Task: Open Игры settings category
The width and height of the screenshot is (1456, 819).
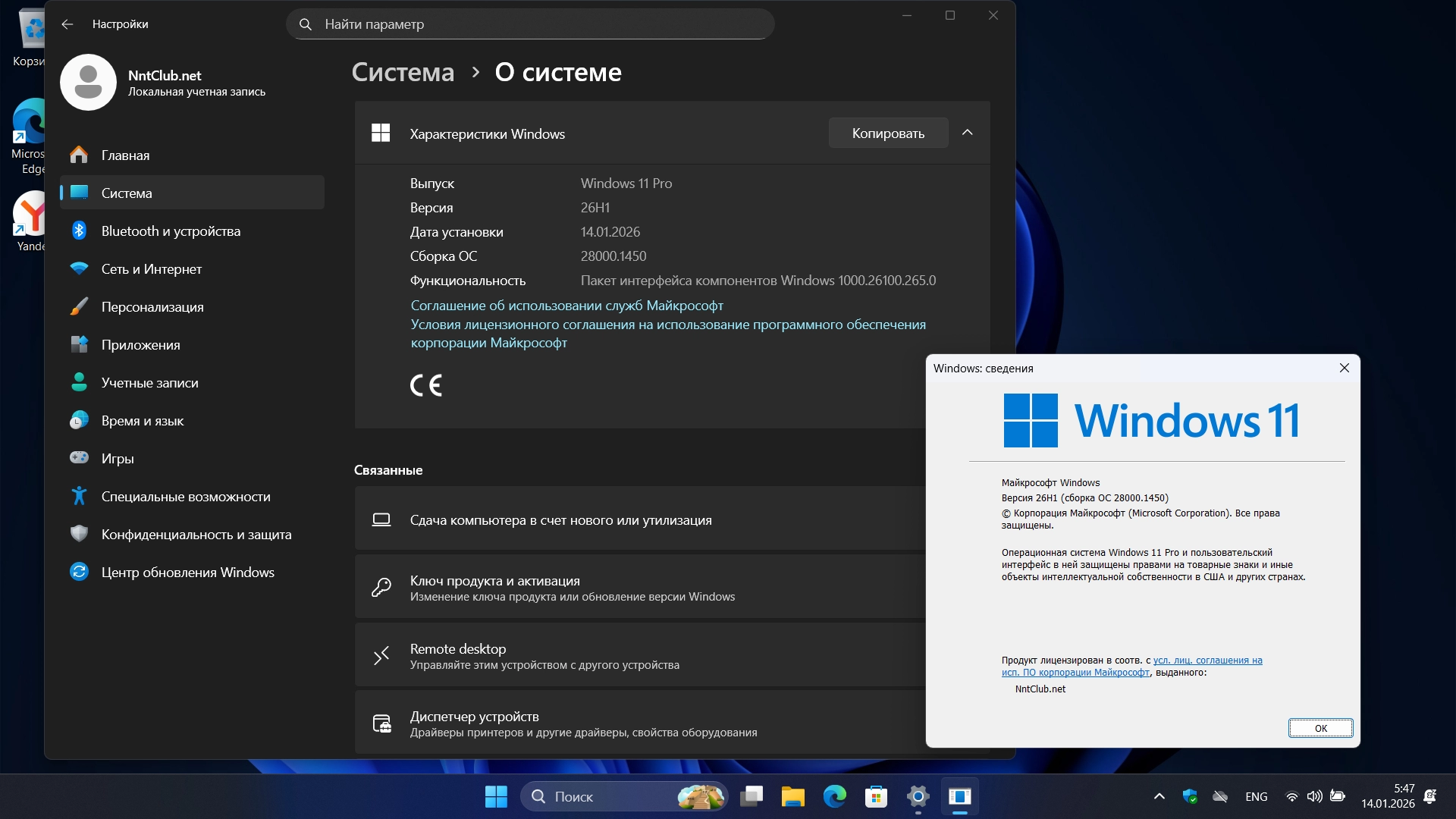Action: (118, 459)
